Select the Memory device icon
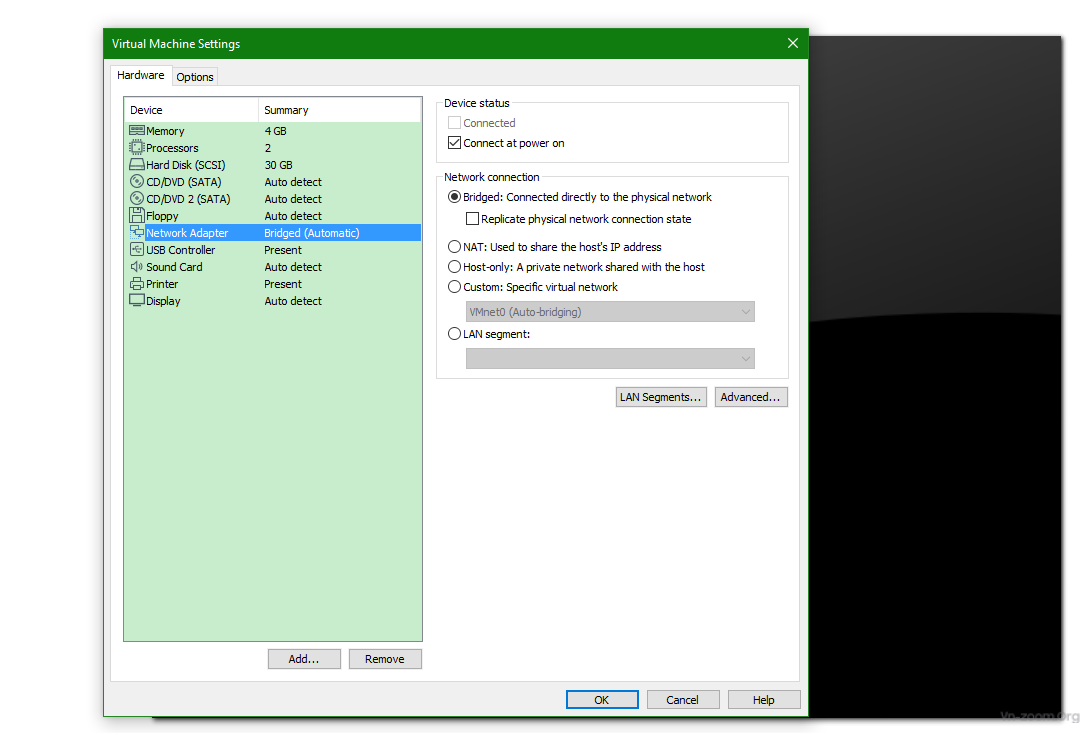Viewport: 1091px width, 733px height. click(137, 131)
